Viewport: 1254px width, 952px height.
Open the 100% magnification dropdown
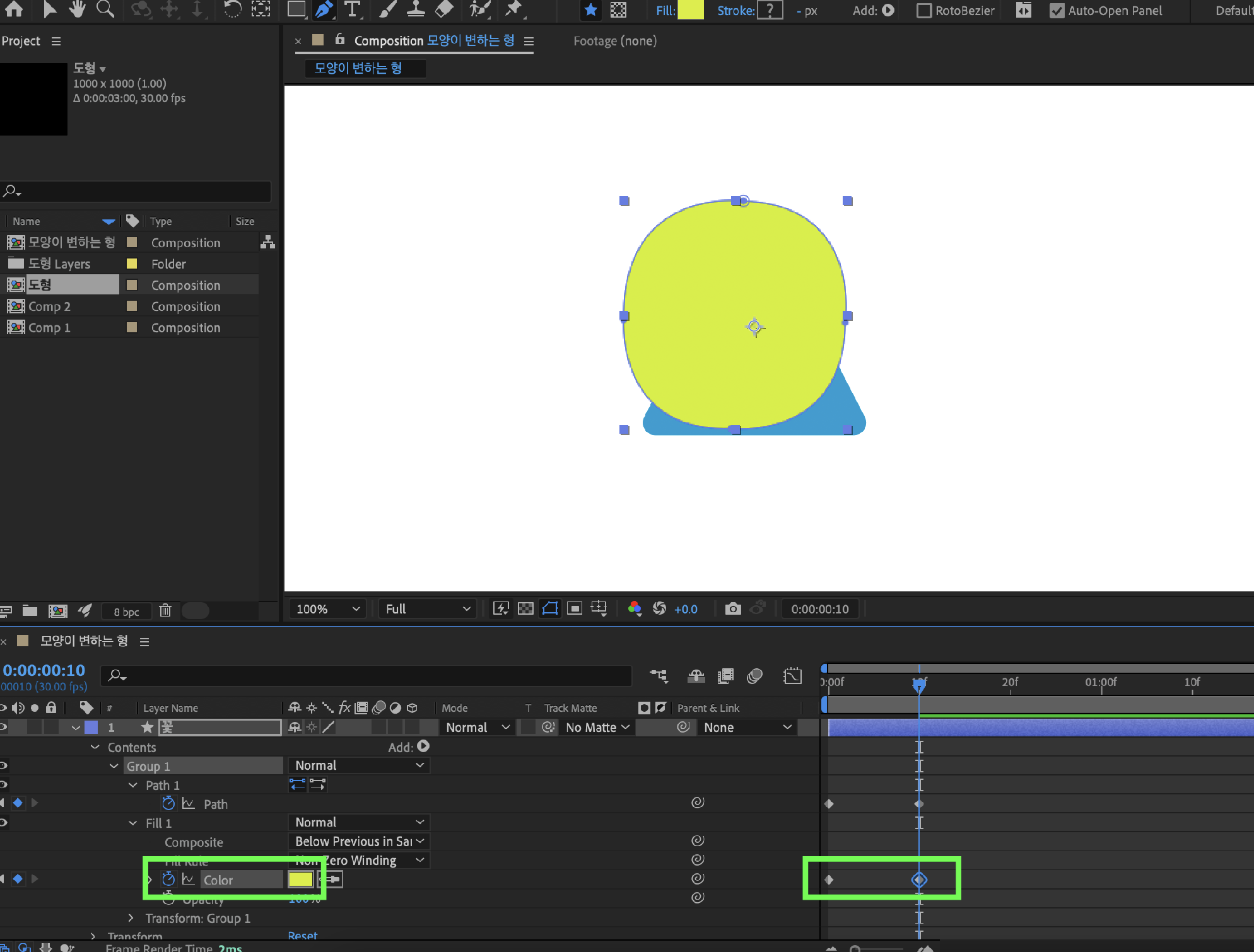328,609
